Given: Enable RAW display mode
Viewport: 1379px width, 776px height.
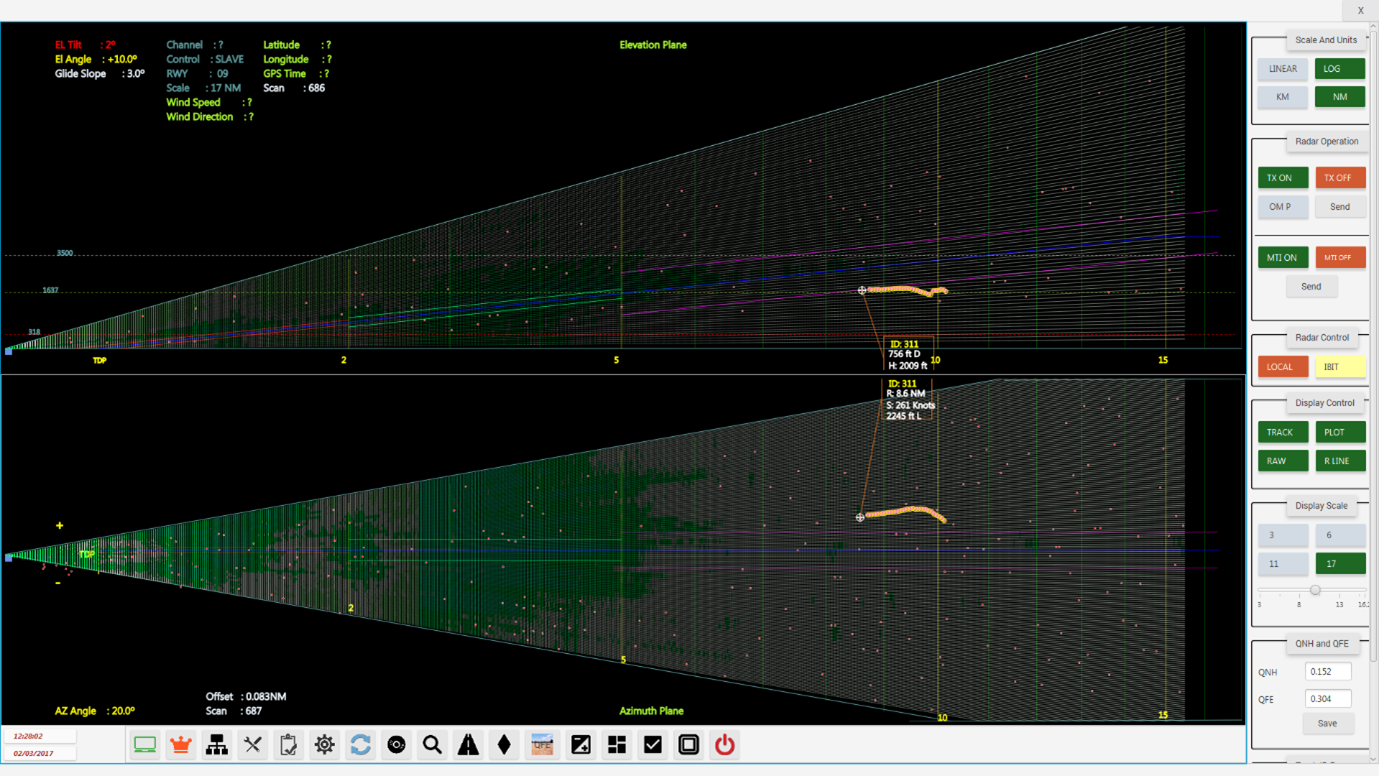Looking at the screenshot, I should click(1282, 460).
